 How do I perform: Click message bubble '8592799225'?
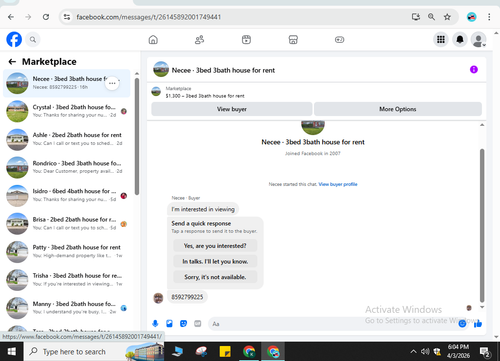[187, 297]
